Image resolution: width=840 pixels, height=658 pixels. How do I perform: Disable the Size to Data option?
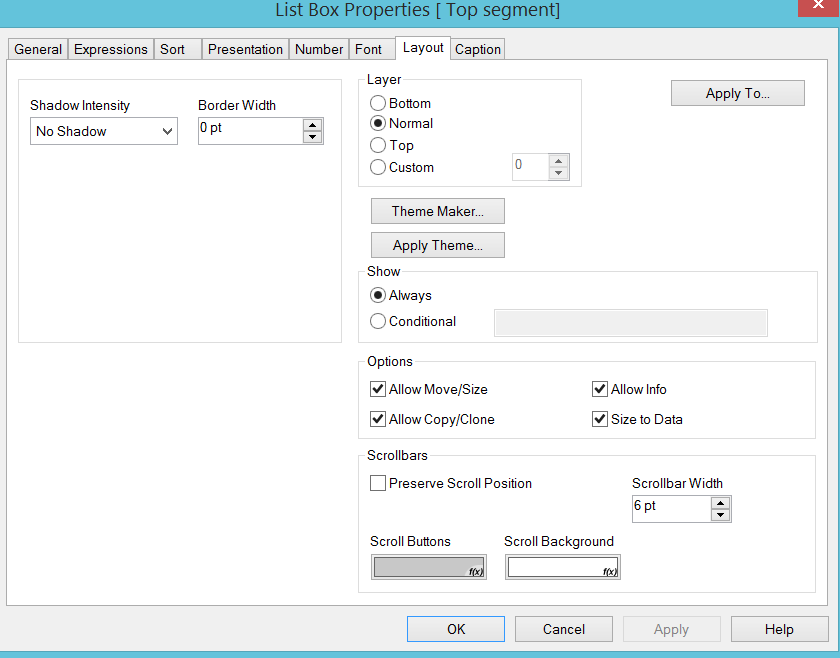[600, 419]
